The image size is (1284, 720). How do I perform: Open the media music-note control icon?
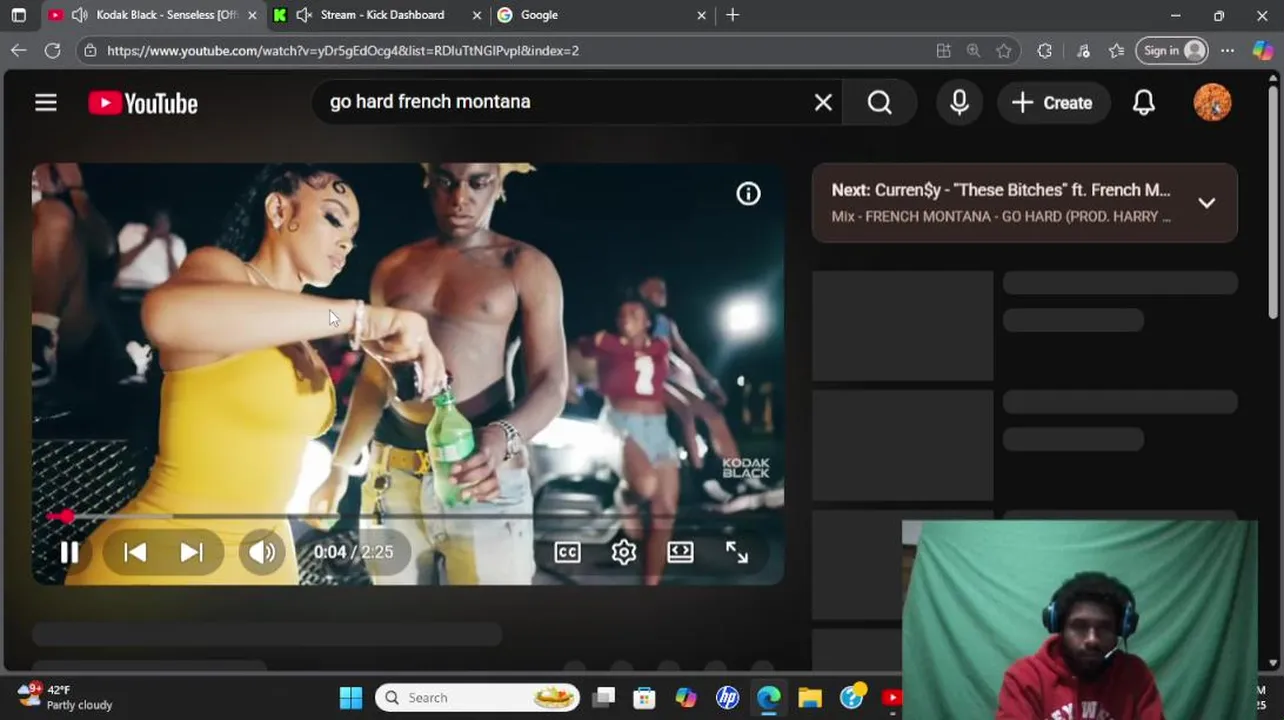click(1083, 50)
